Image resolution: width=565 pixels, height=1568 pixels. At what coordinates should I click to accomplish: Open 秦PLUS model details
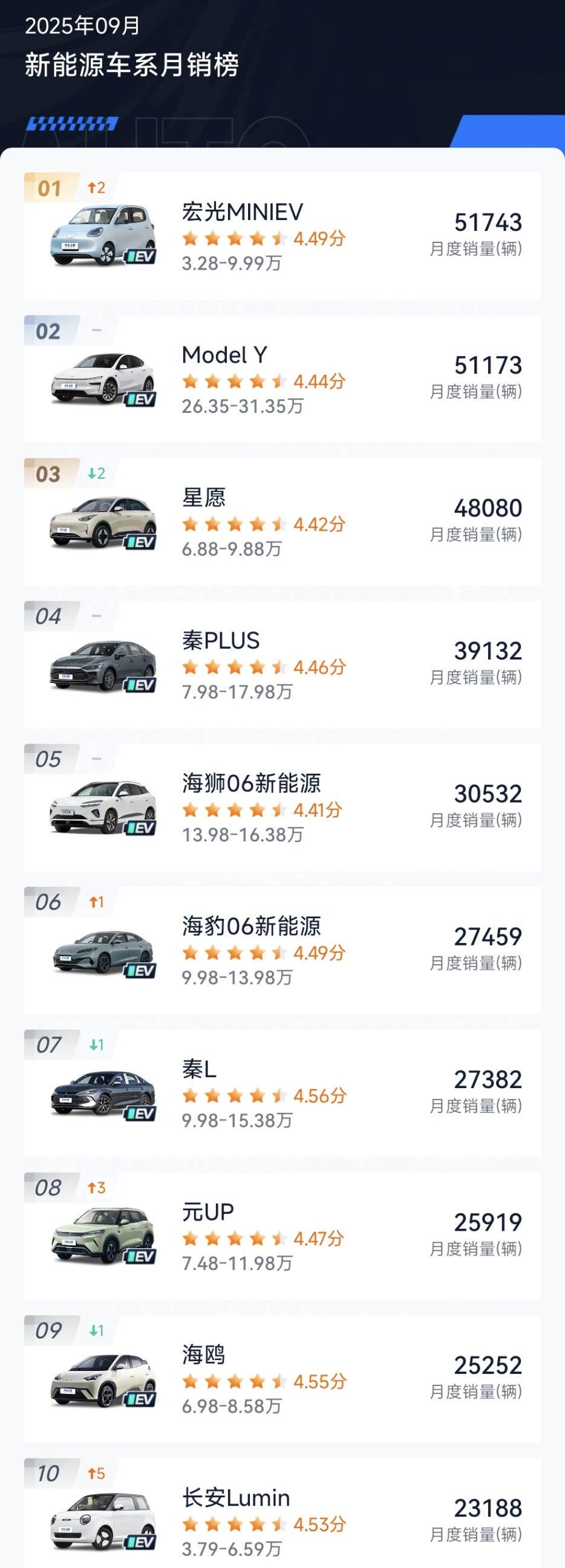pyautogui.click(x=221, y=641)
